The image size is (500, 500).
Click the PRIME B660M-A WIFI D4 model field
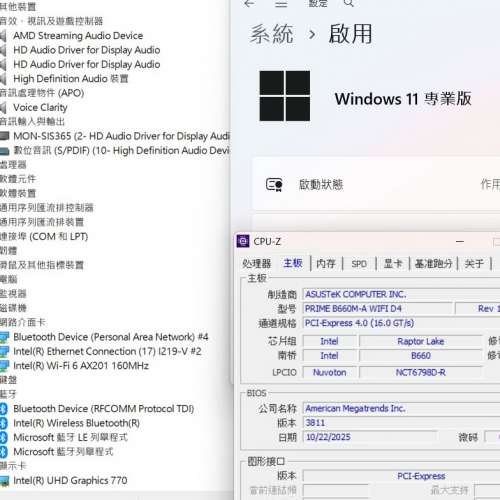coord(377,309)
